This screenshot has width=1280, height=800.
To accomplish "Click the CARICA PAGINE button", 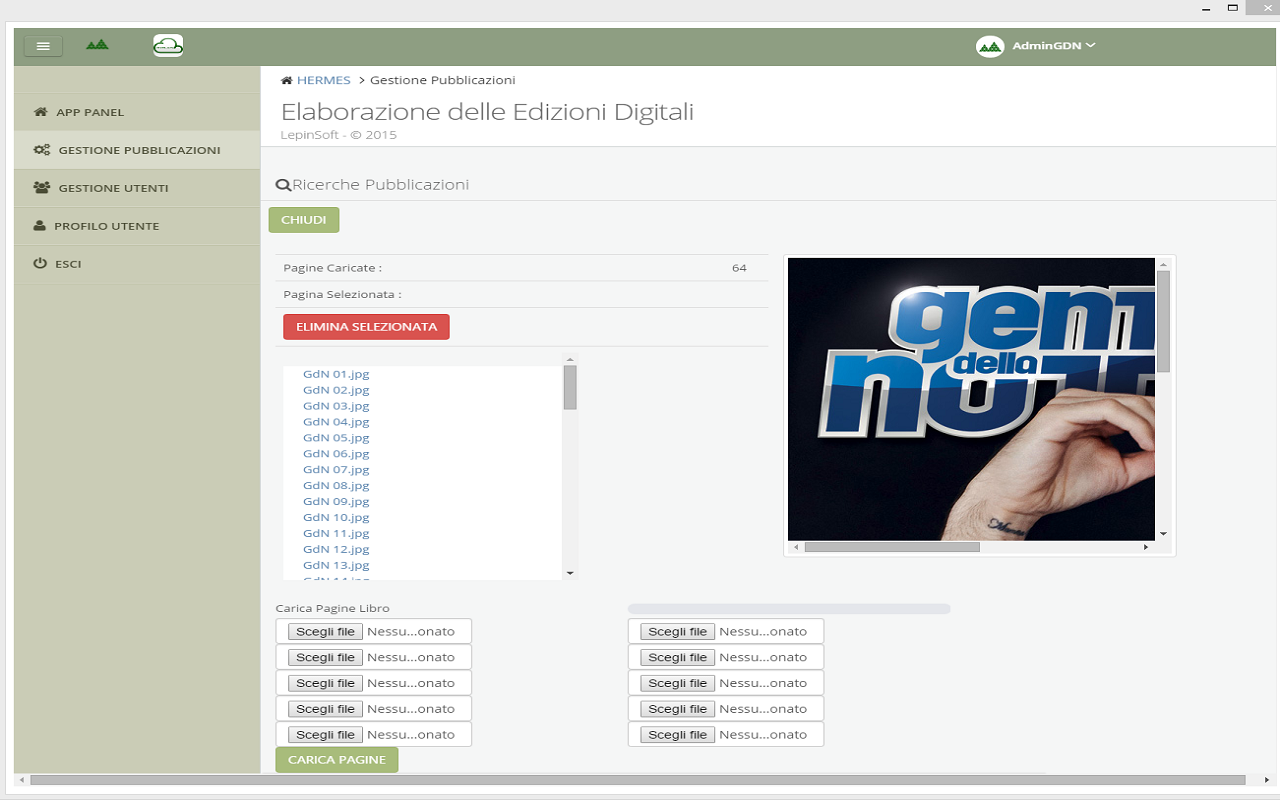I will (337, 760).
